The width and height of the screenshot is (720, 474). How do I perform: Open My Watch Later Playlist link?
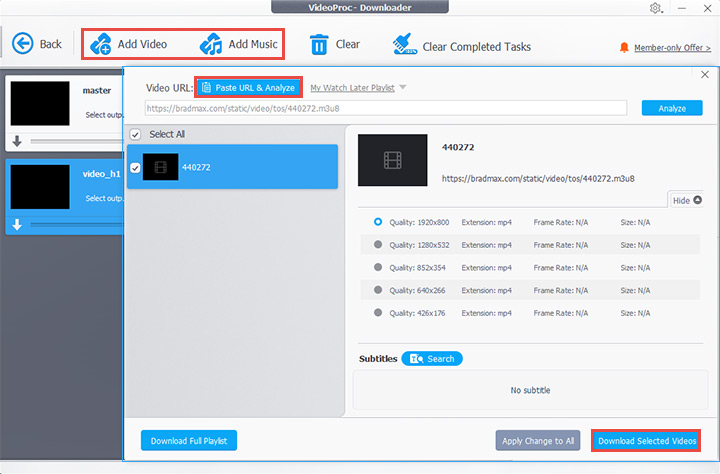352,88
